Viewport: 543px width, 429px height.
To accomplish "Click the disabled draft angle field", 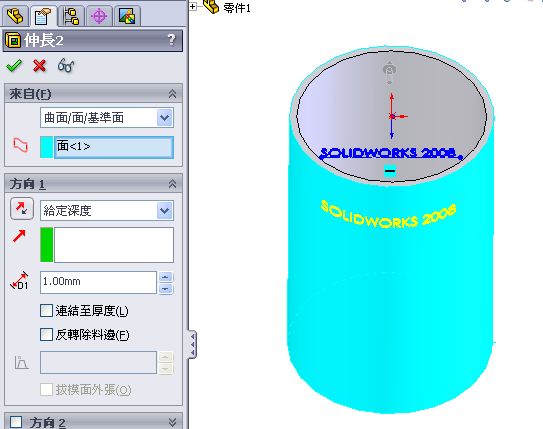I will tap(98, 363).
